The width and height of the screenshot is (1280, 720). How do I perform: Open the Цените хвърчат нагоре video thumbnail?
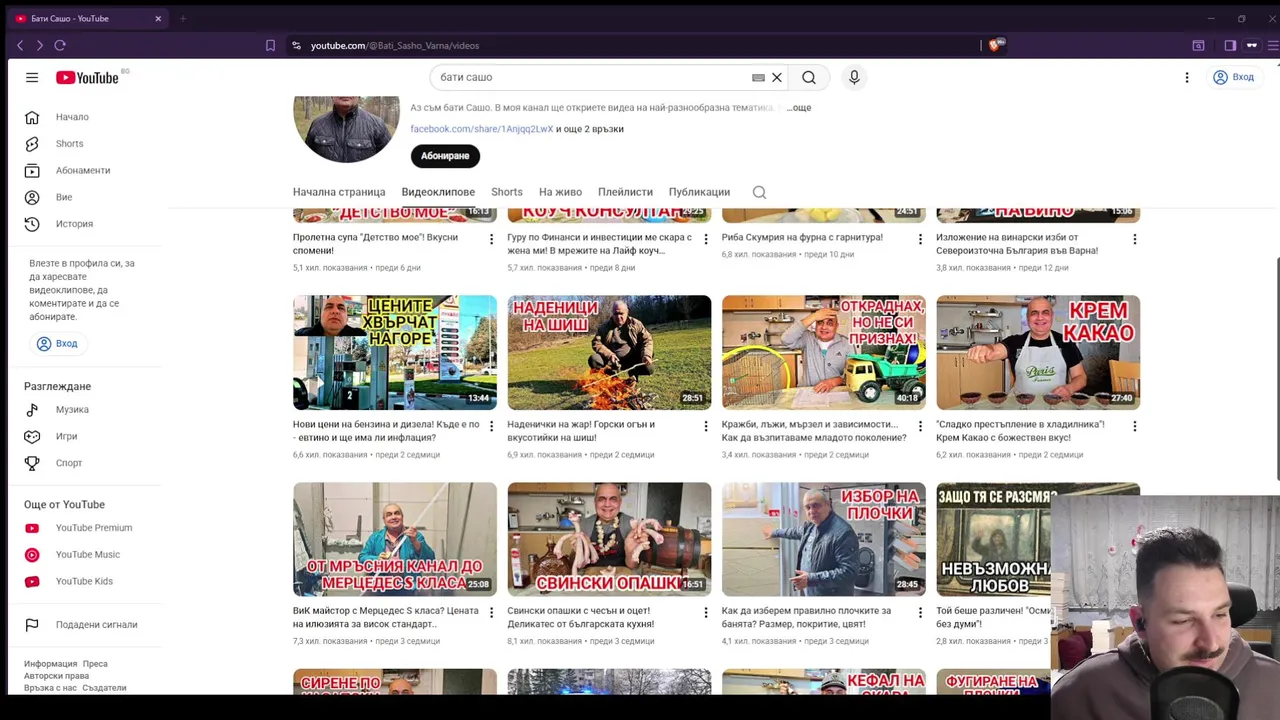(394, 352)
